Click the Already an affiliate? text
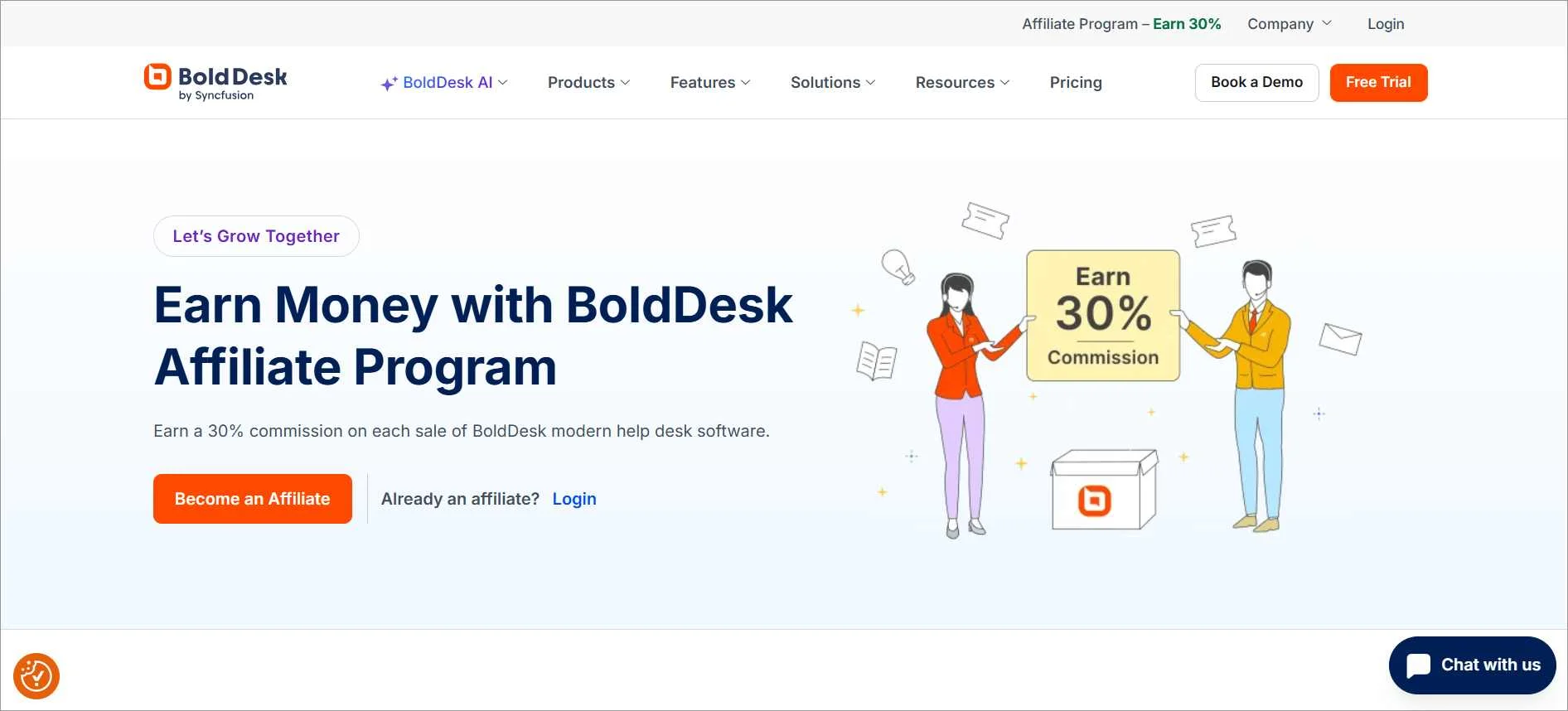Image resolution: width=1568 pixels, height=711 pixels. pyautogui.click(x=460, y=499)
